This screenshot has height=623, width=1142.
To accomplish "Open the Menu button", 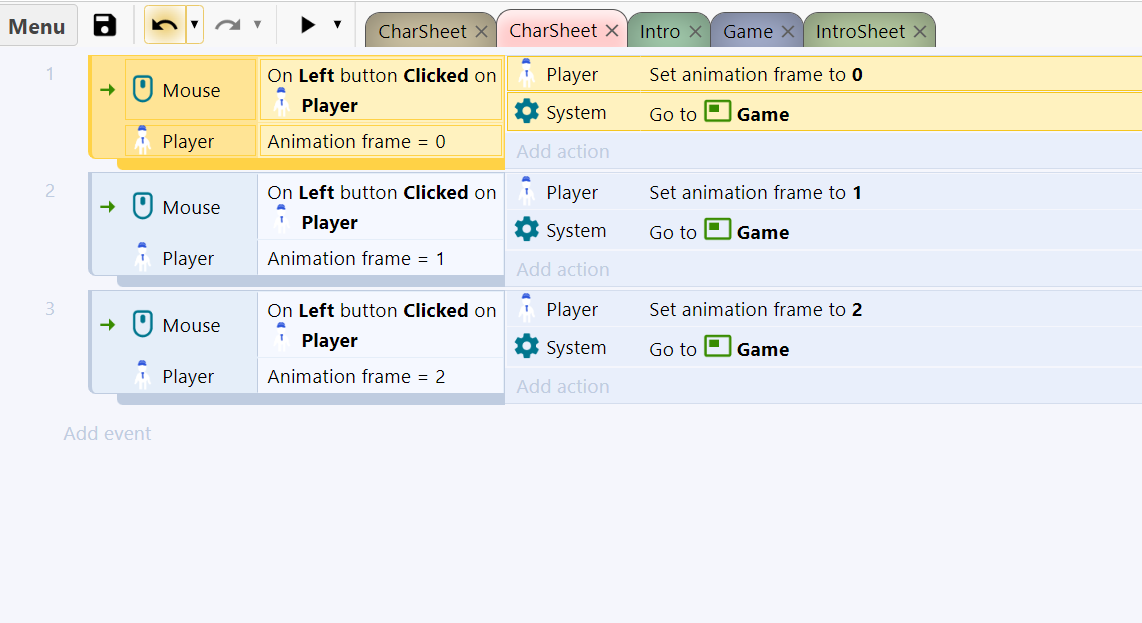I will (37, 26).
